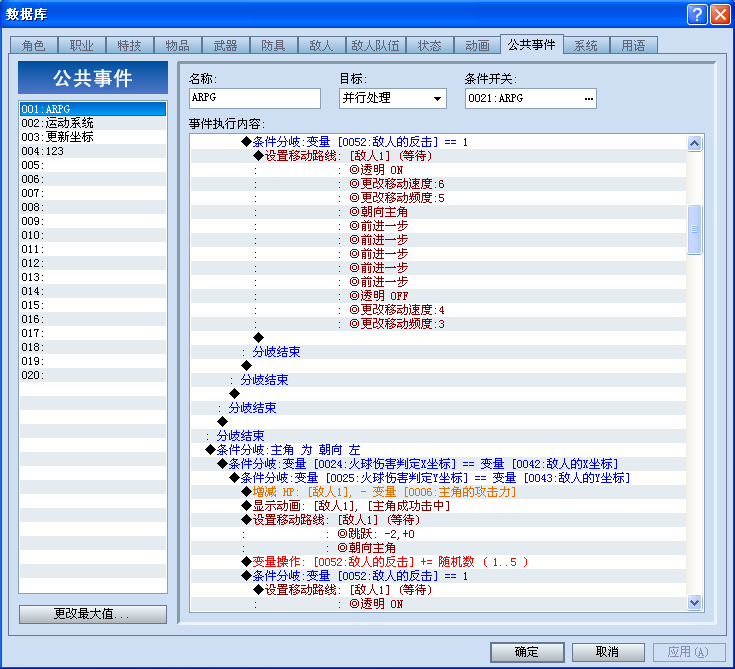Select the 跳跃: -2,+0 line
The width and height of the screenshot is (735, 669).
[x=438, y=534]
